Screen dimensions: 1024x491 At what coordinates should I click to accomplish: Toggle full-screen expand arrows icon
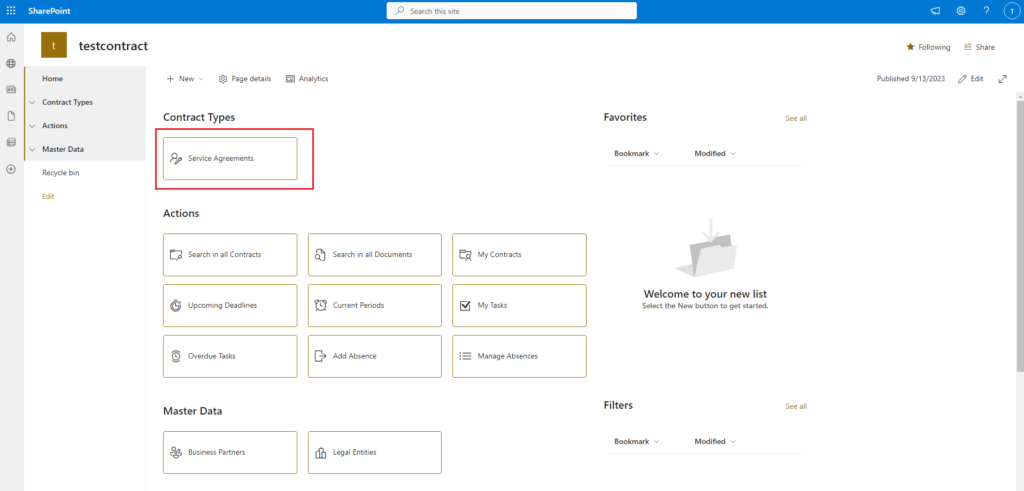tap(1002, 78)
